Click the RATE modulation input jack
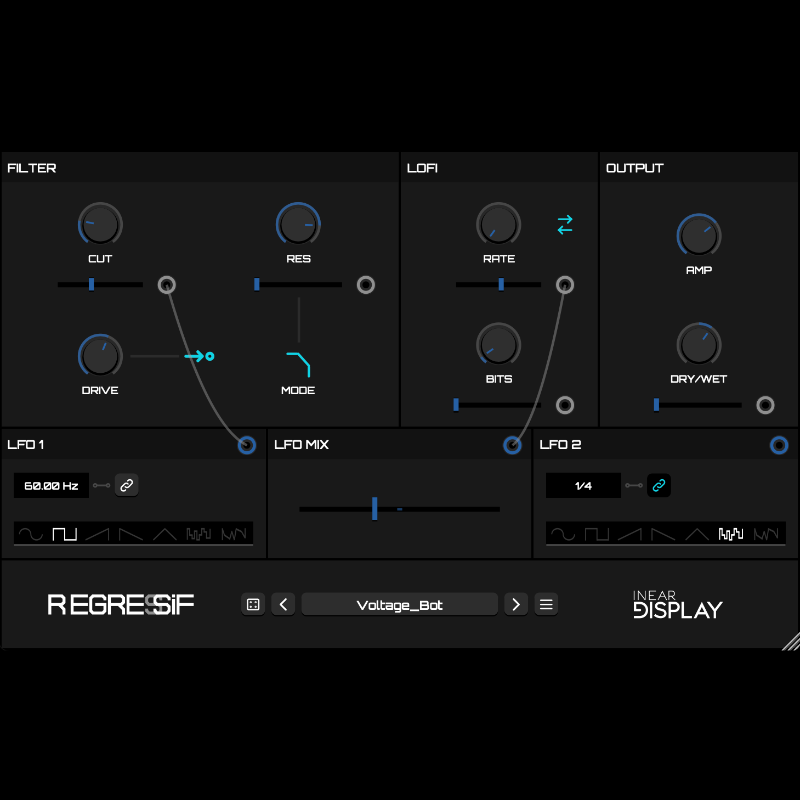800x800 pixels. [x=565, y=285]
